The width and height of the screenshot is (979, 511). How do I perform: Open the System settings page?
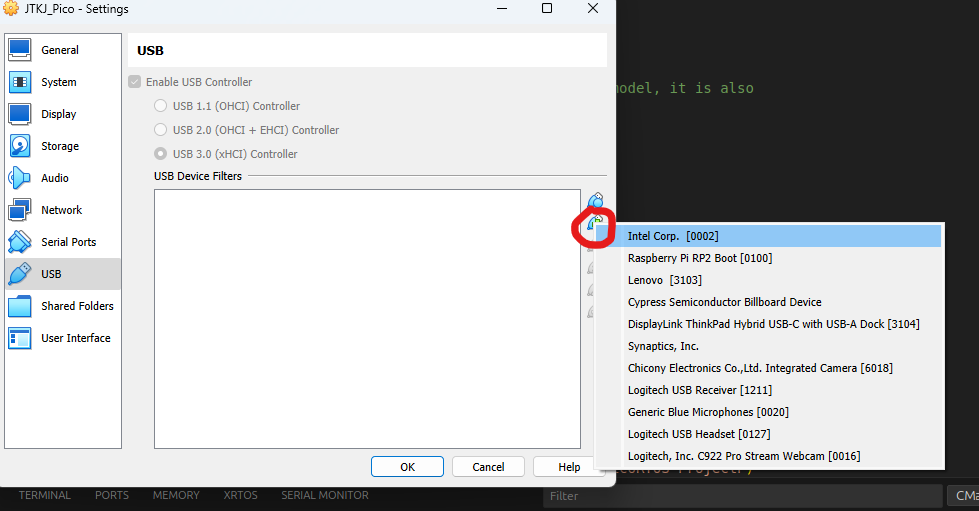tap(63, 82)
